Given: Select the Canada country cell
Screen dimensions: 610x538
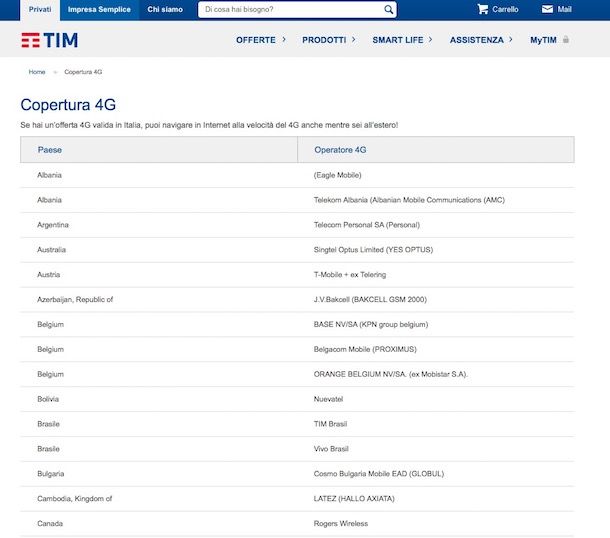Looking at the screenshot, I should (x=50, y=524).
